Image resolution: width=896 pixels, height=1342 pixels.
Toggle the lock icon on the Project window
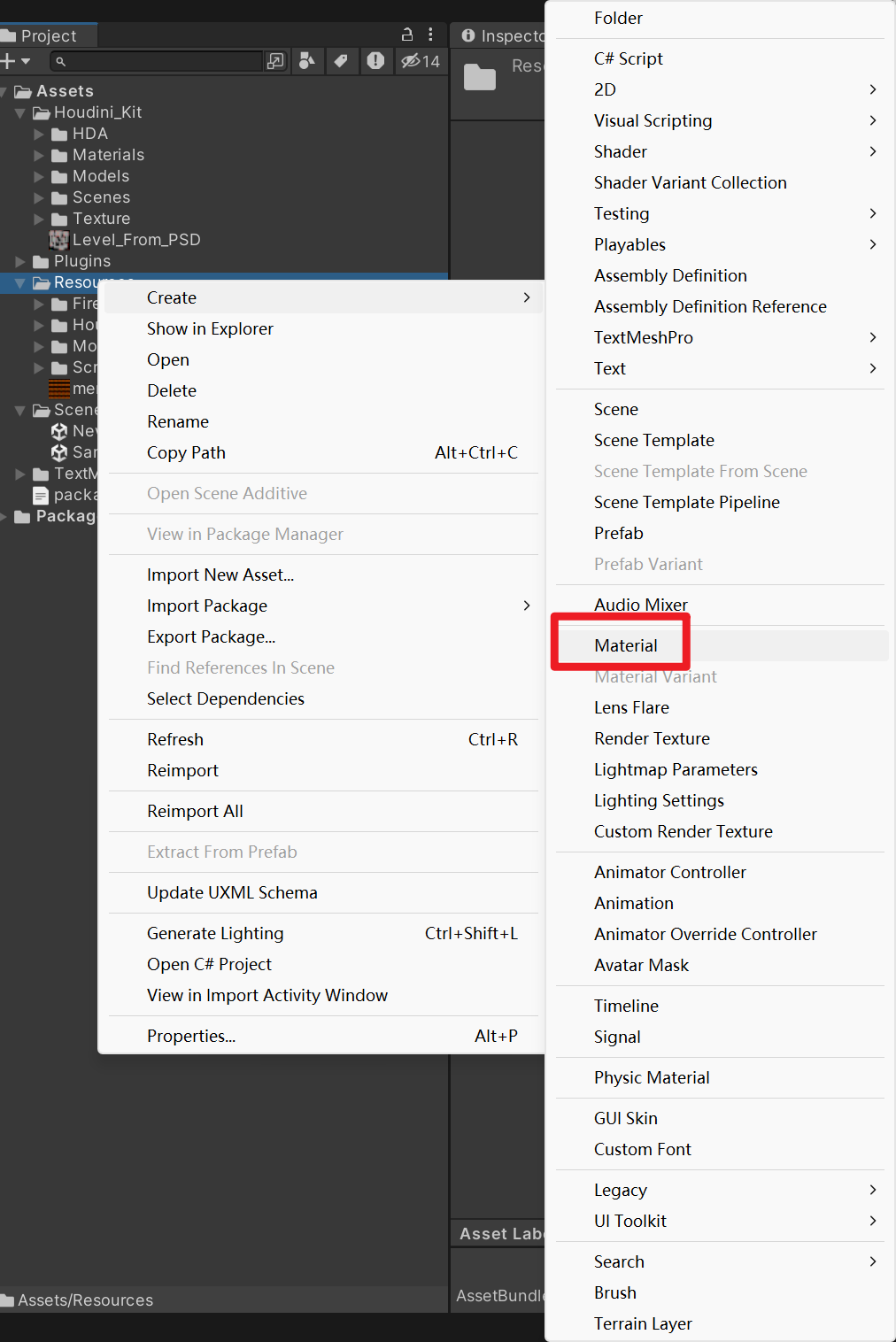click(406, 35)
